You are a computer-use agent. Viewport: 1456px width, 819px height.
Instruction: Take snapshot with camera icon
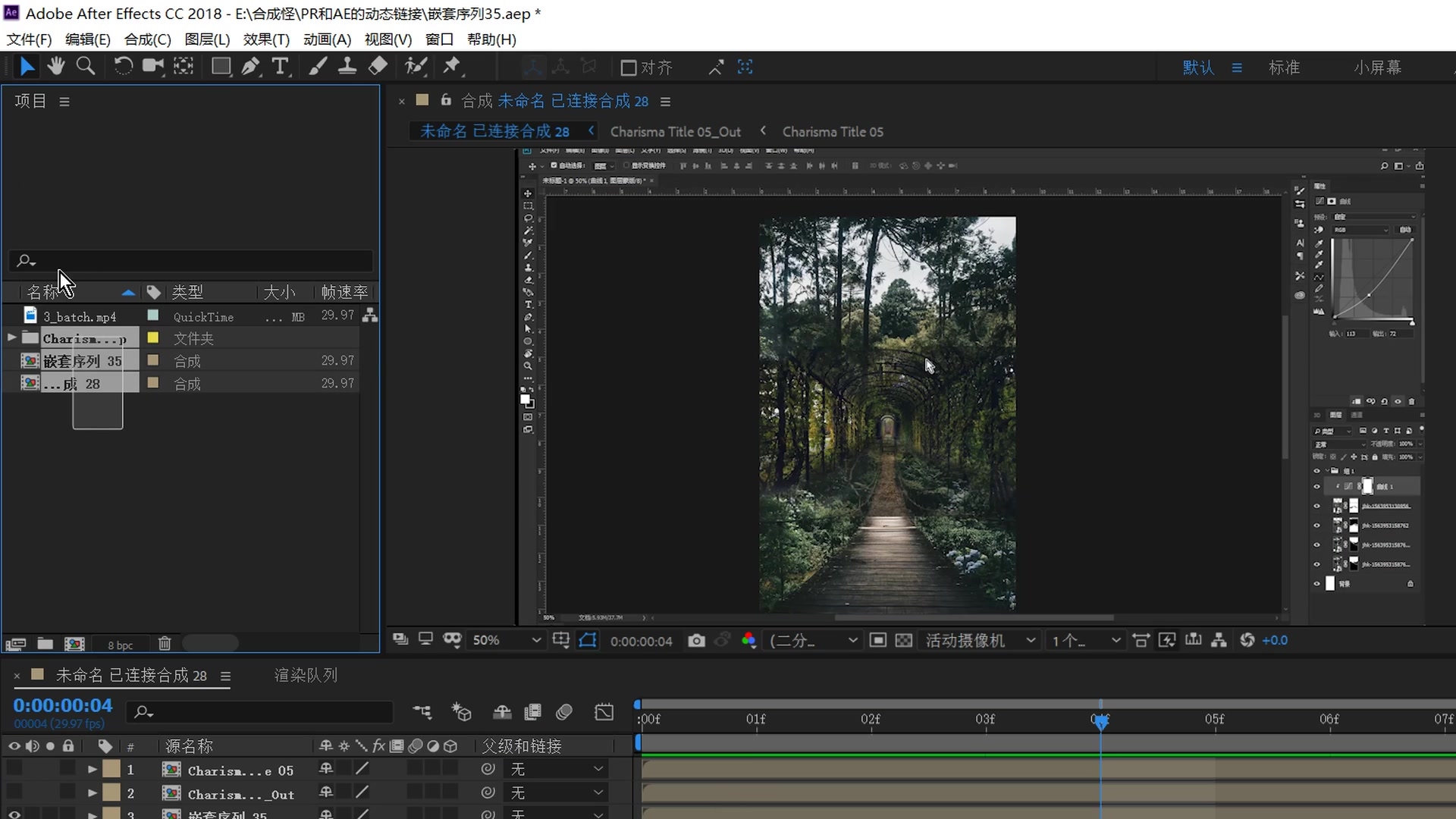696,641
